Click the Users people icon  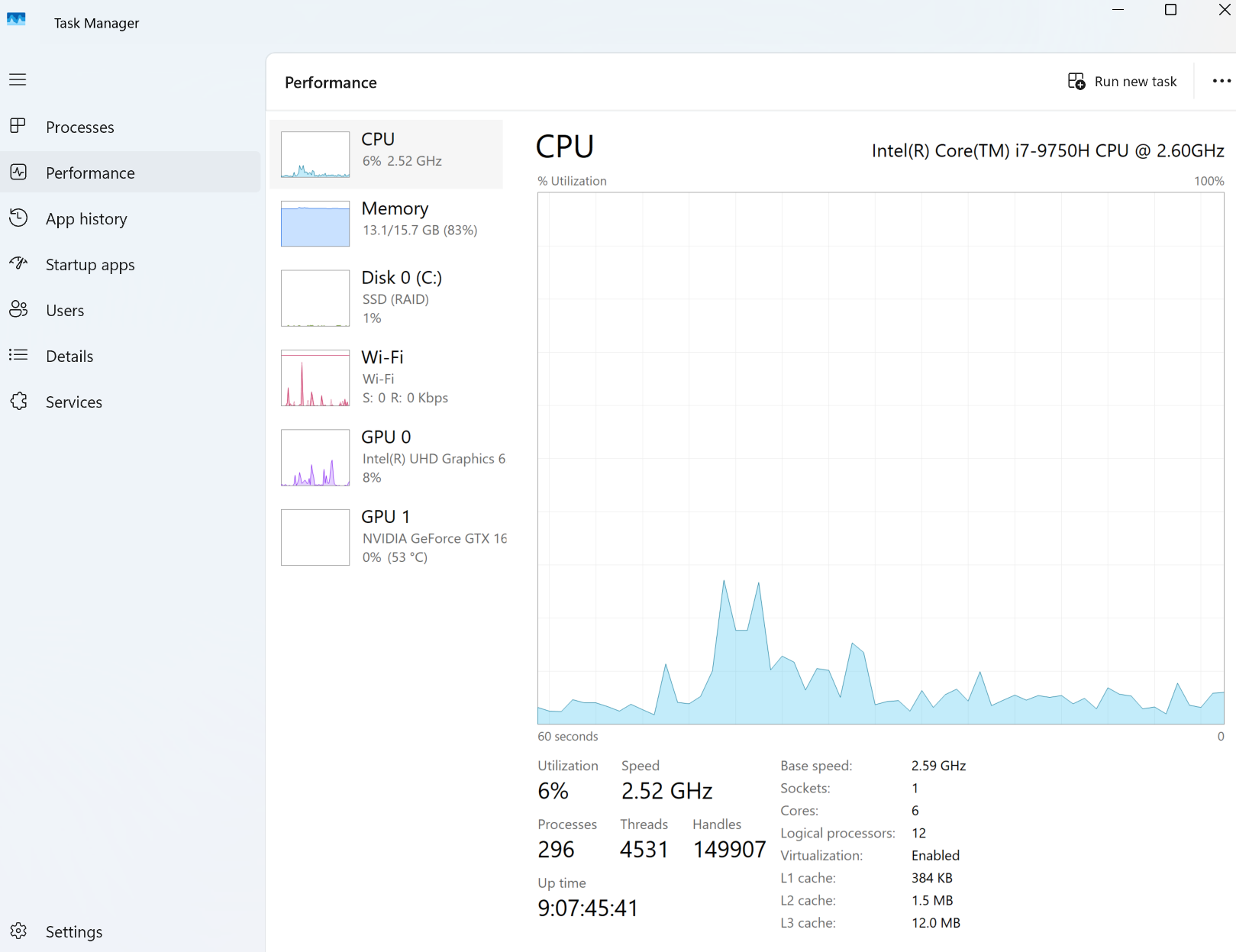(x=18, y=309)
